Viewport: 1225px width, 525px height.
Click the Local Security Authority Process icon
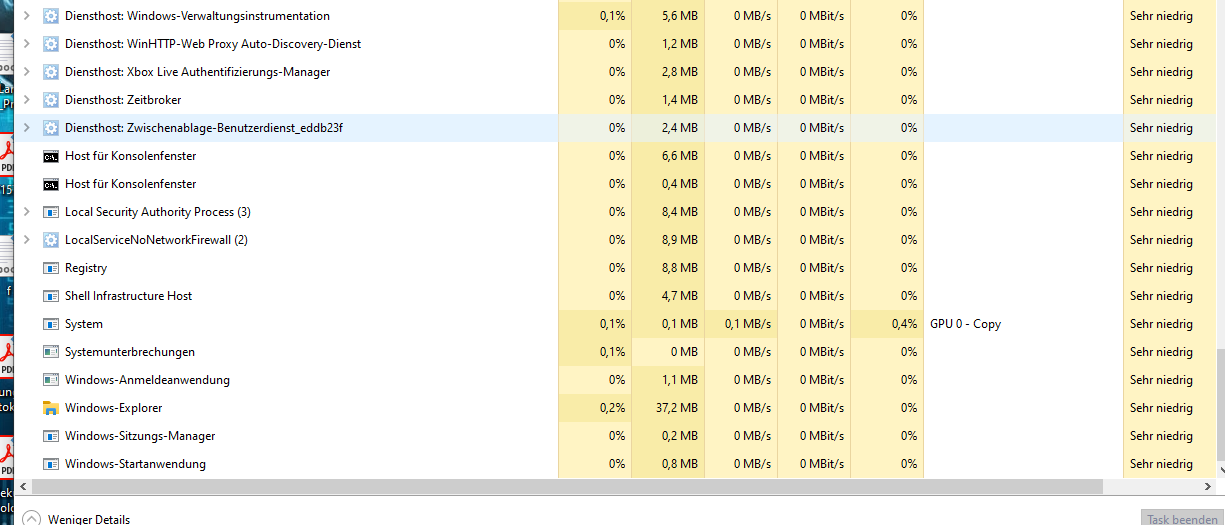(51, 212)
